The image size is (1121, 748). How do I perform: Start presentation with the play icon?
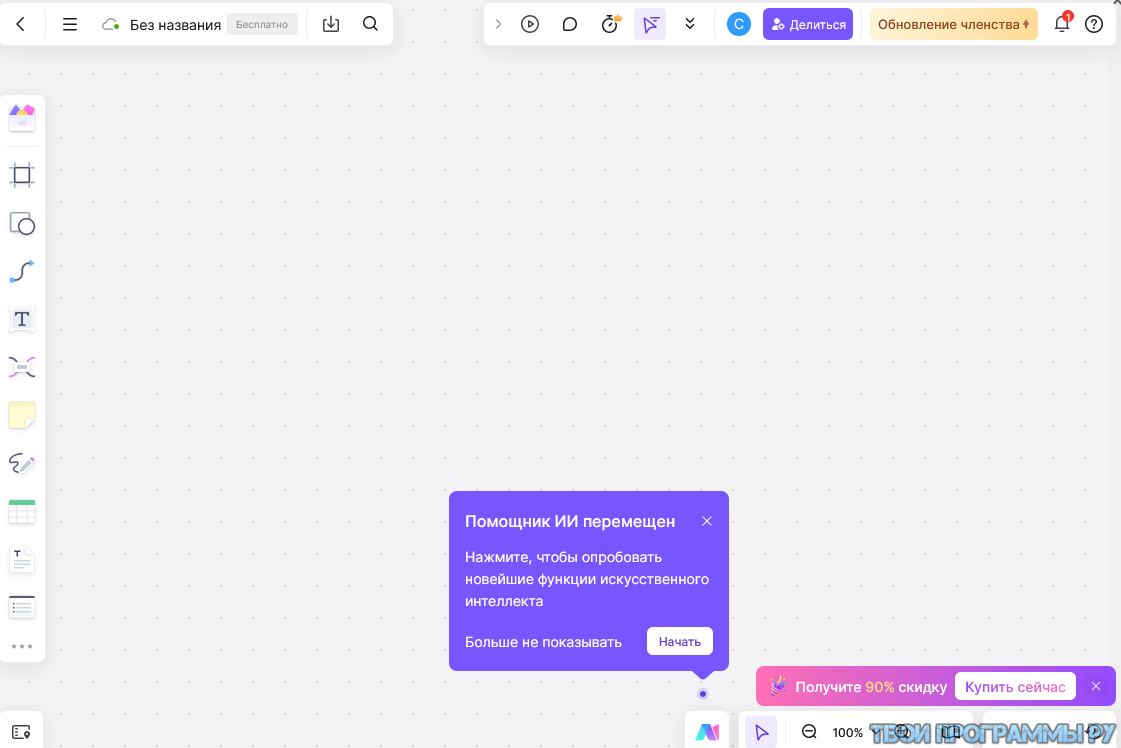(x=530, y=24)
